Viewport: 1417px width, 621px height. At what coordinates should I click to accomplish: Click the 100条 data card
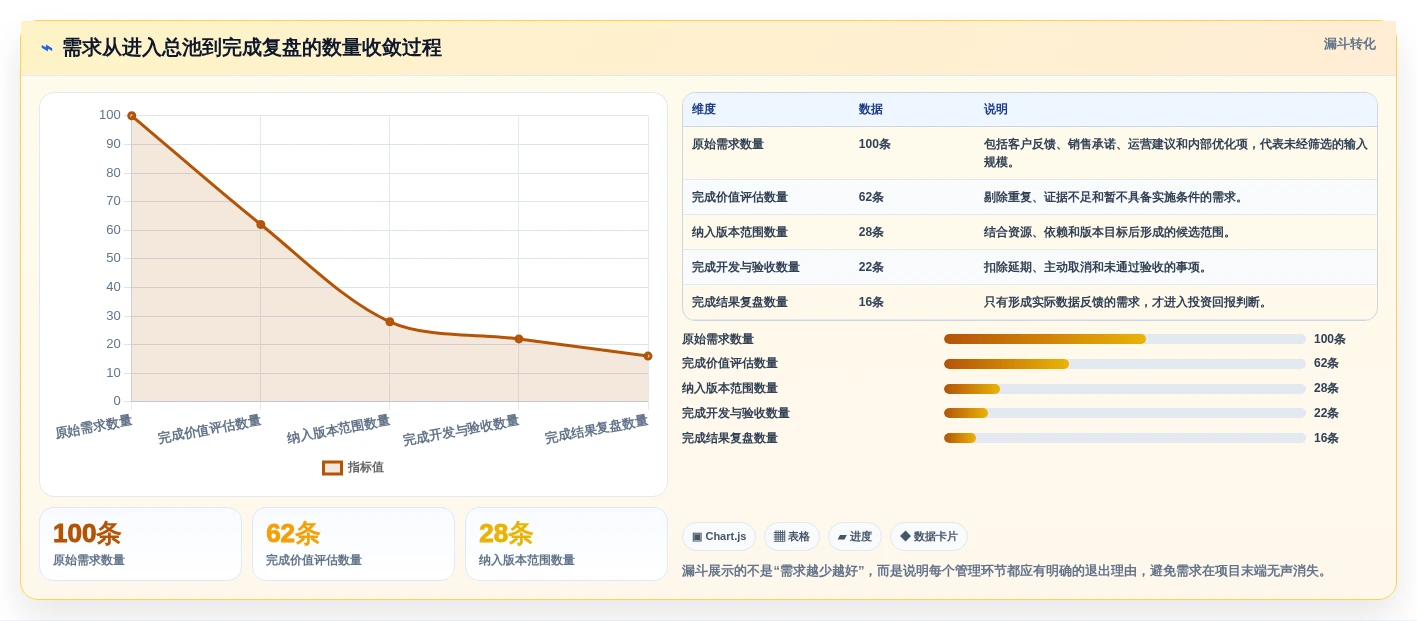click(140, 544)
